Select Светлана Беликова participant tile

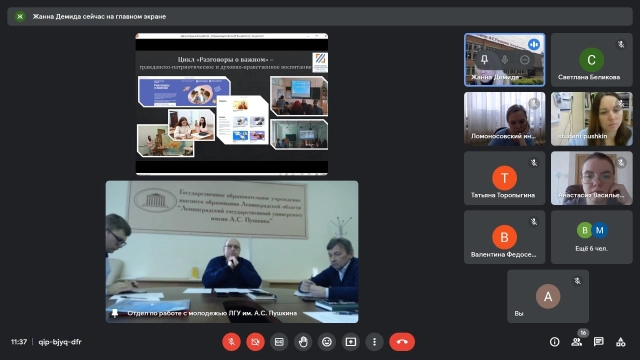point(591,60)
